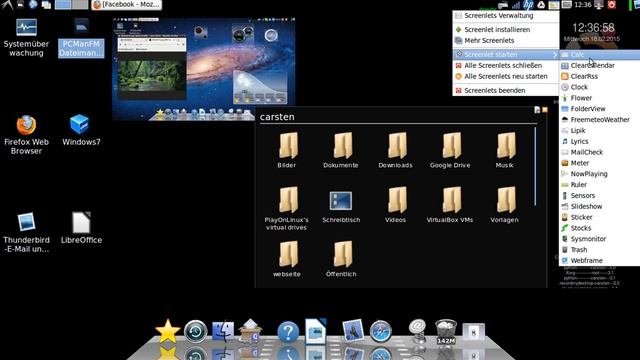Click the carsten FolderView scrollbar
The image size is (640, 360).
[x=535, y=167]
